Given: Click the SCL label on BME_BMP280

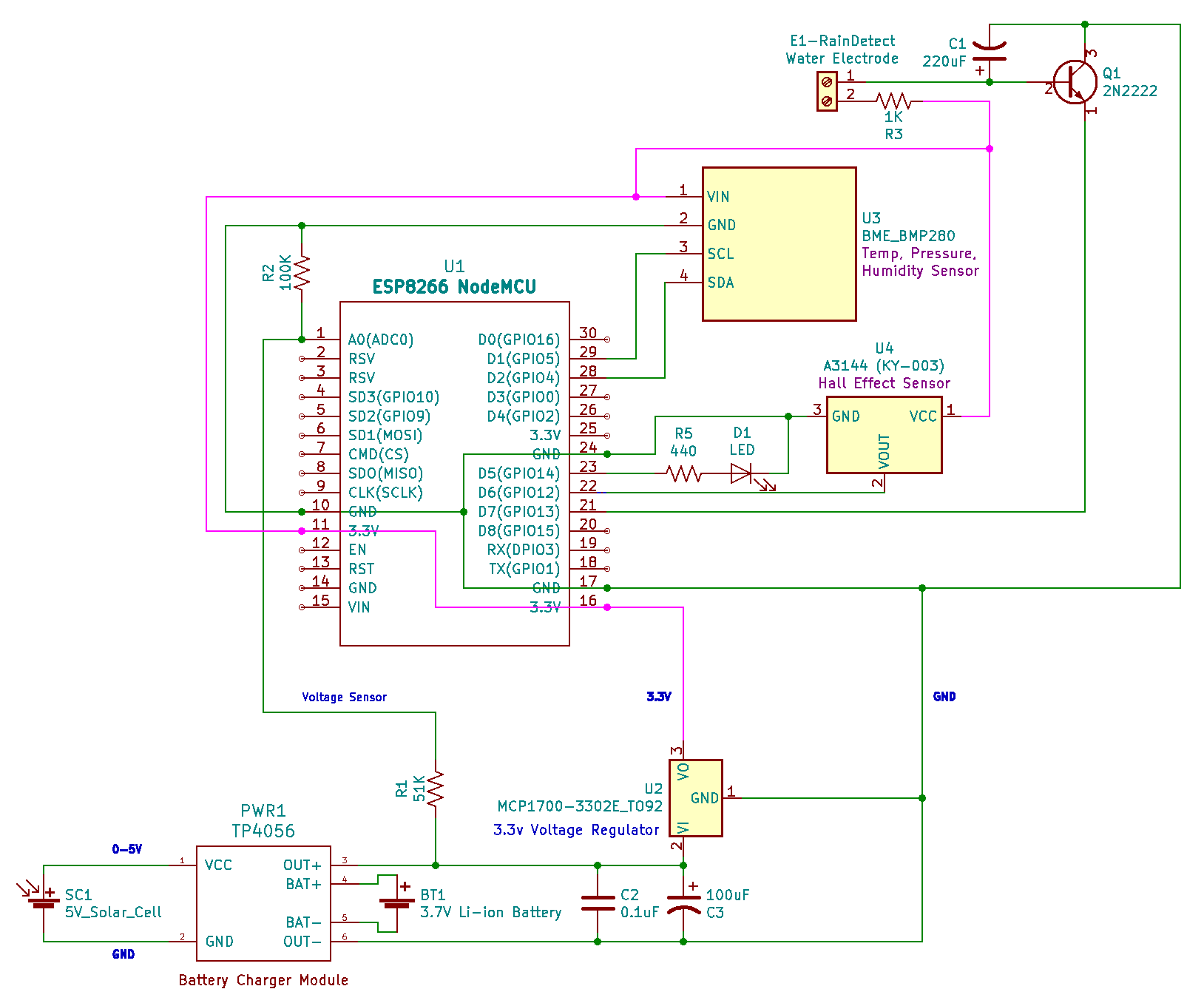Looking at the screenshot, I should click(x=720, y=254).
